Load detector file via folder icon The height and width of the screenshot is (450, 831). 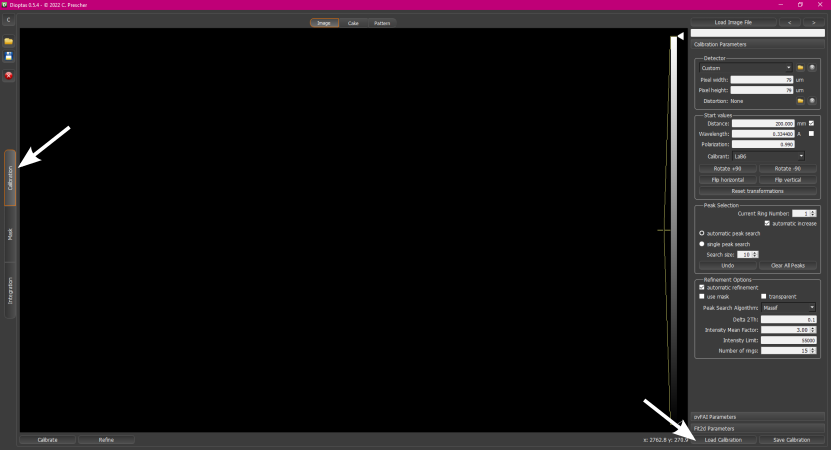(x=800, y=68)
